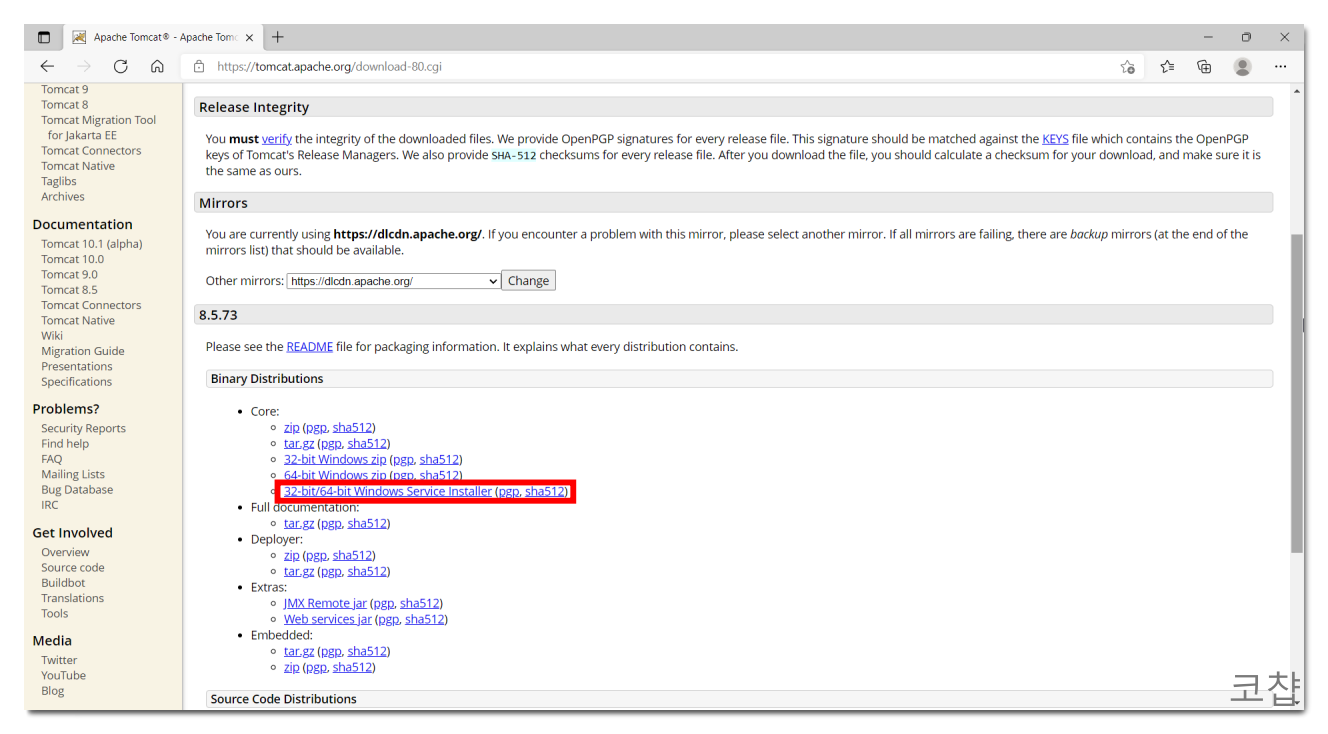
Task: Click the Change mirror button
Action: click(x=528, y=281)
